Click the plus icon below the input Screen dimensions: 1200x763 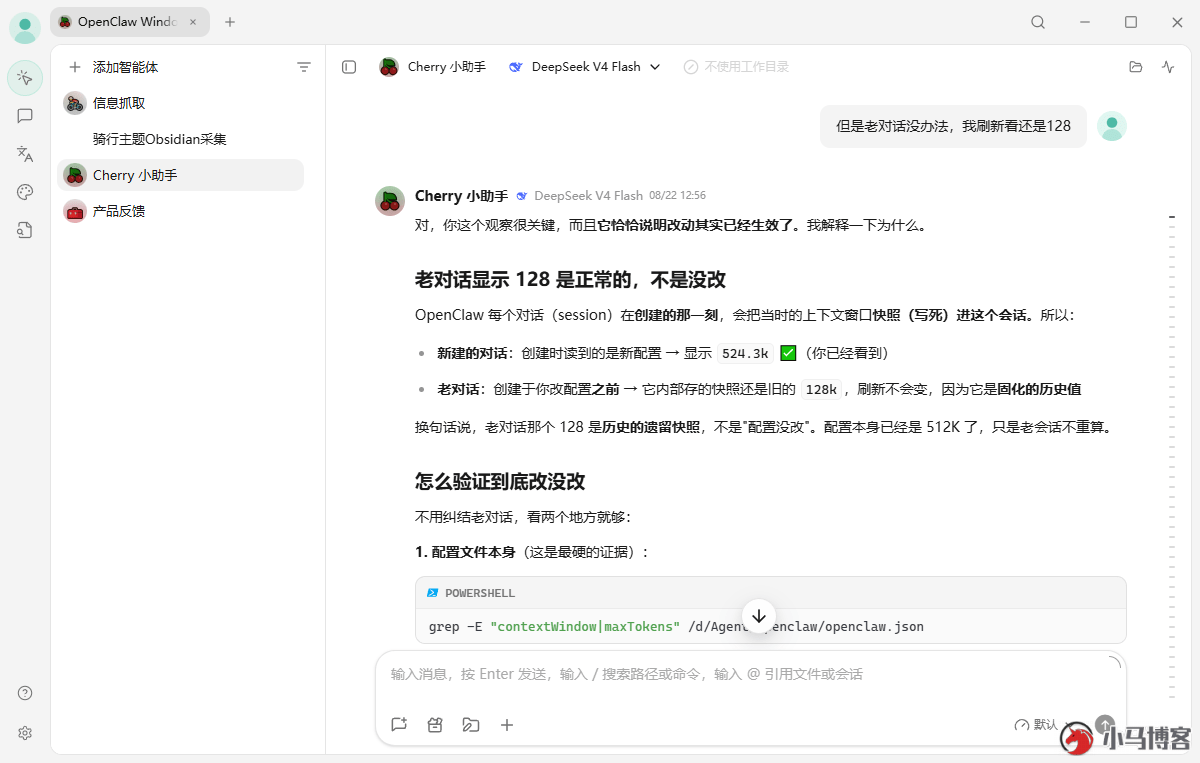coord(507,725)
